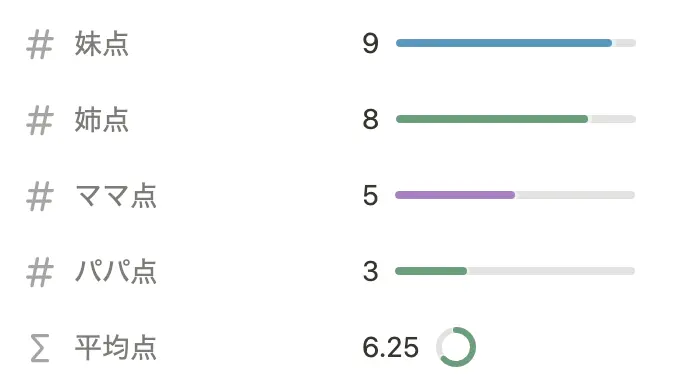Open the 平均点 formula property label
The height and width of the screenshot is (384, 674).
click(x=116, y=347)
